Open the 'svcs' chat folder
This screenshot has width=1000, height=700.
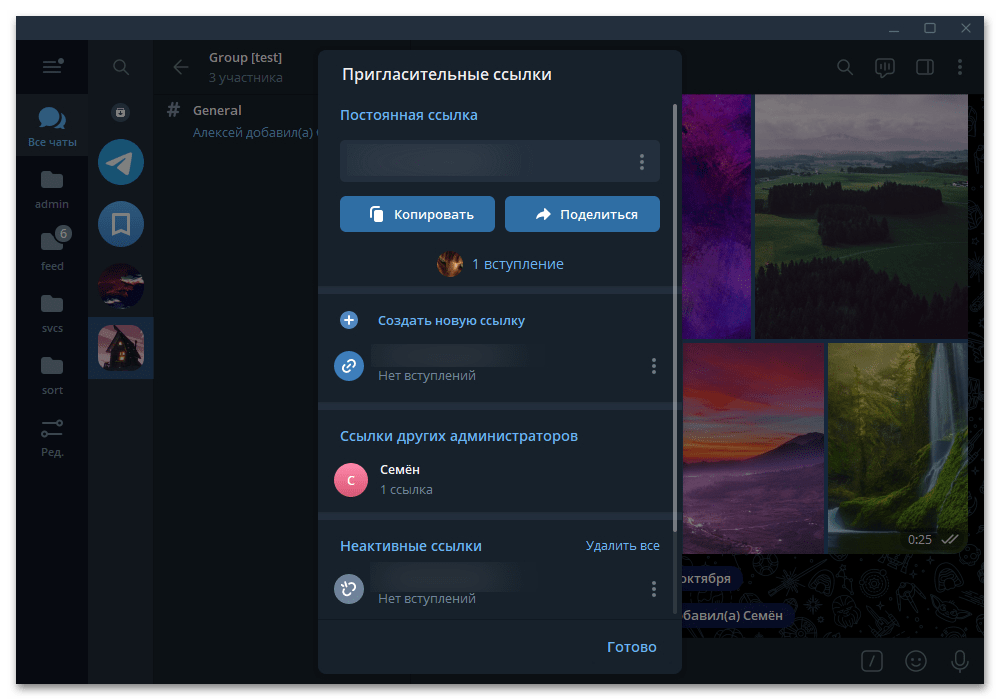[x=52, y=313]
